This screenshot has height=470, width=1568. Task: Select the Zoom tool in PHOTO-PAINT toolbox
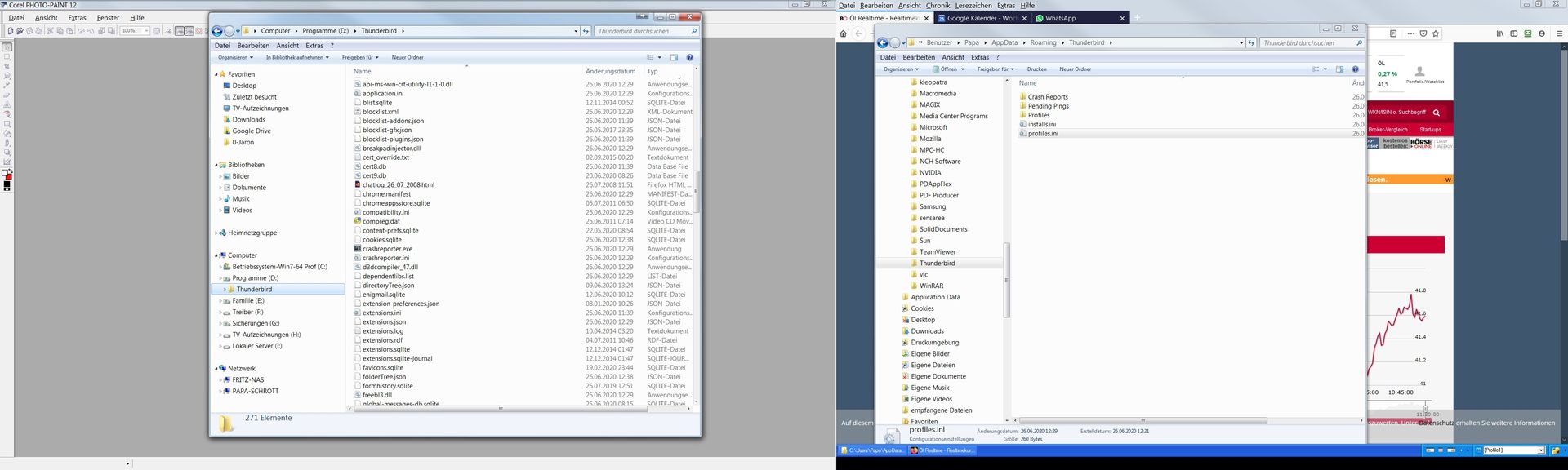point(7,76)
